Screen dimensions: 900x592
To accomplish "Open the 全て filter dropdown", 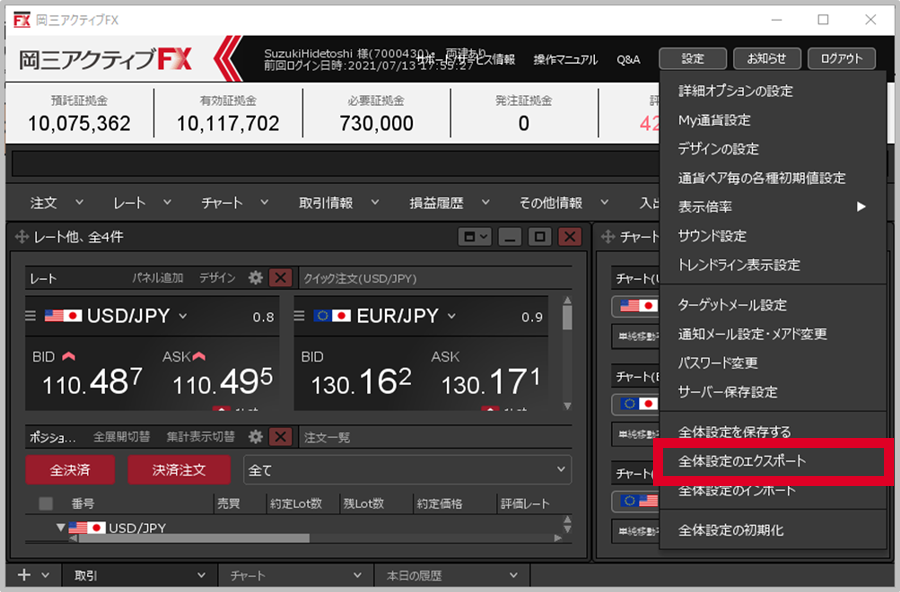I will 408,470.
